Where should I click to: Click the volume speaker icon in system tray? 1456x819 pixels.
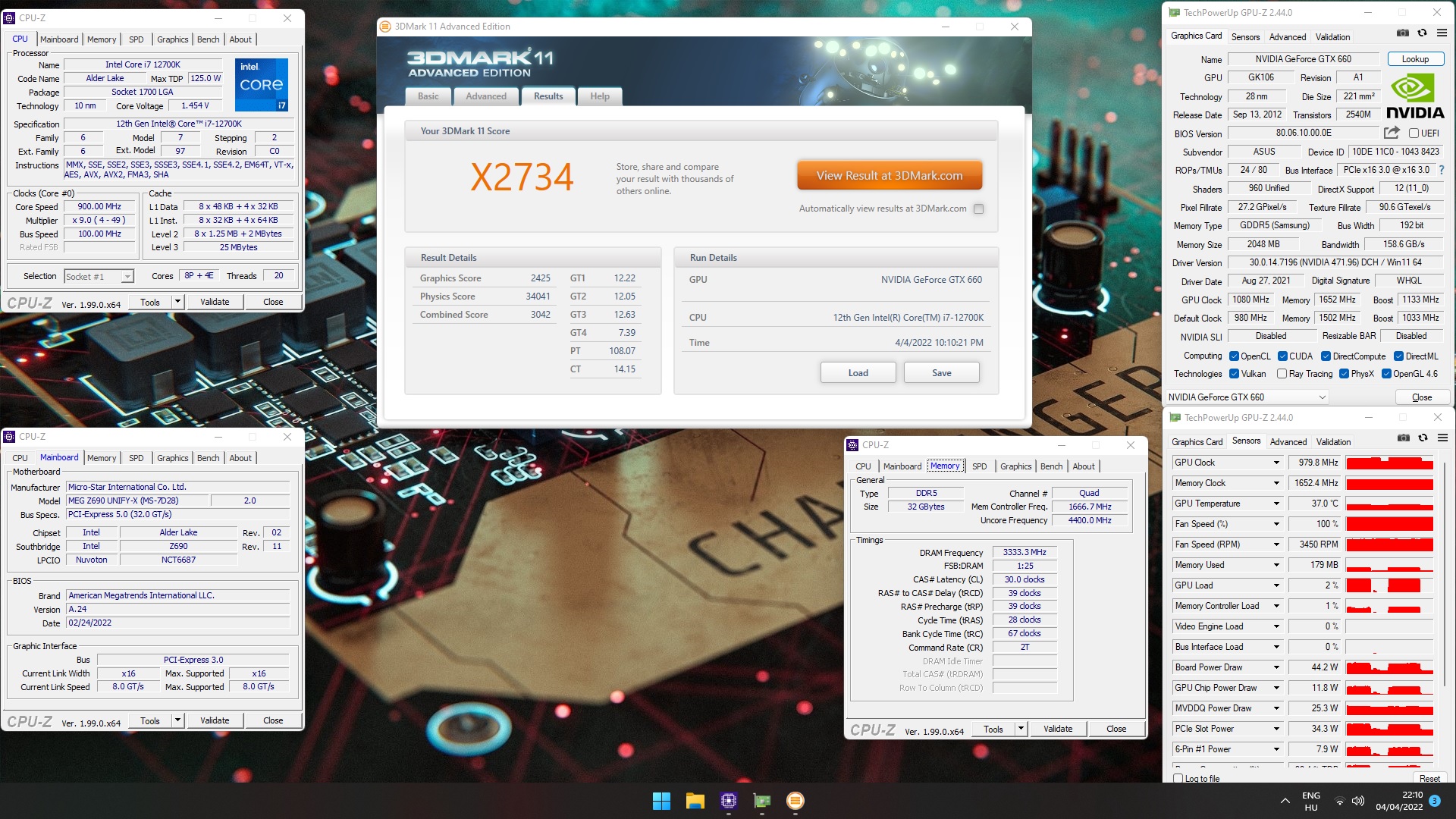(1357, 802)
